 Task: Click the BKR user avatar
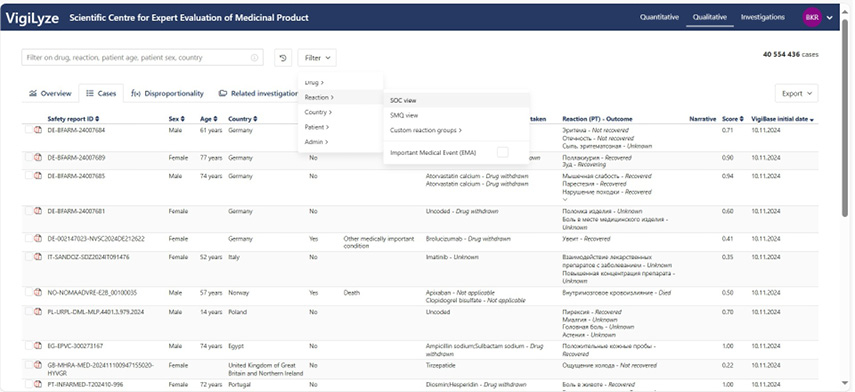click(x=812, y=17)
